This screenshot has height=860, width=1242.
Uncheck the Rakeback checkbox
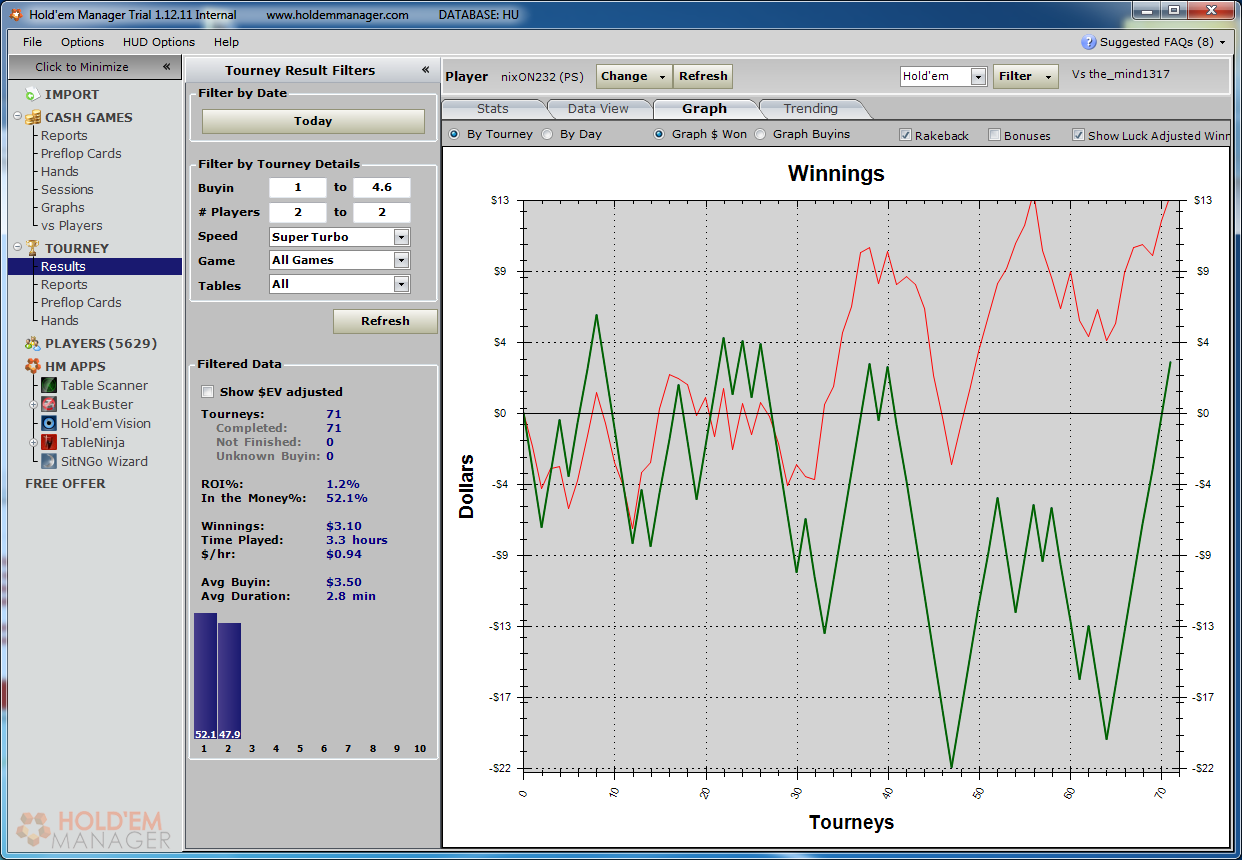[x=905, y=135]
